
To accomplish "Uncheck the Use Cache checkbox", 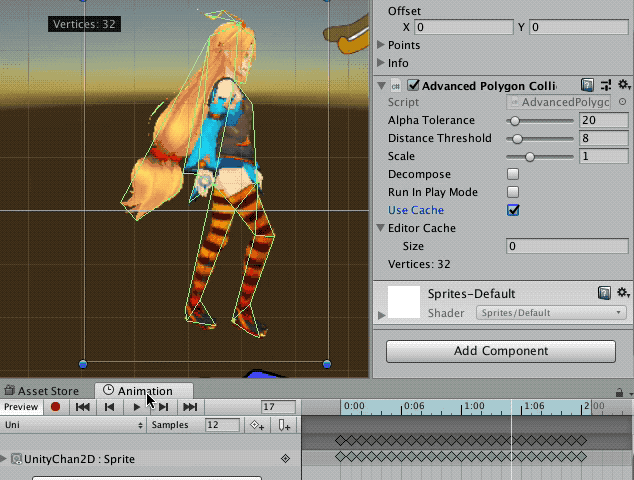I will click(513, 210).
